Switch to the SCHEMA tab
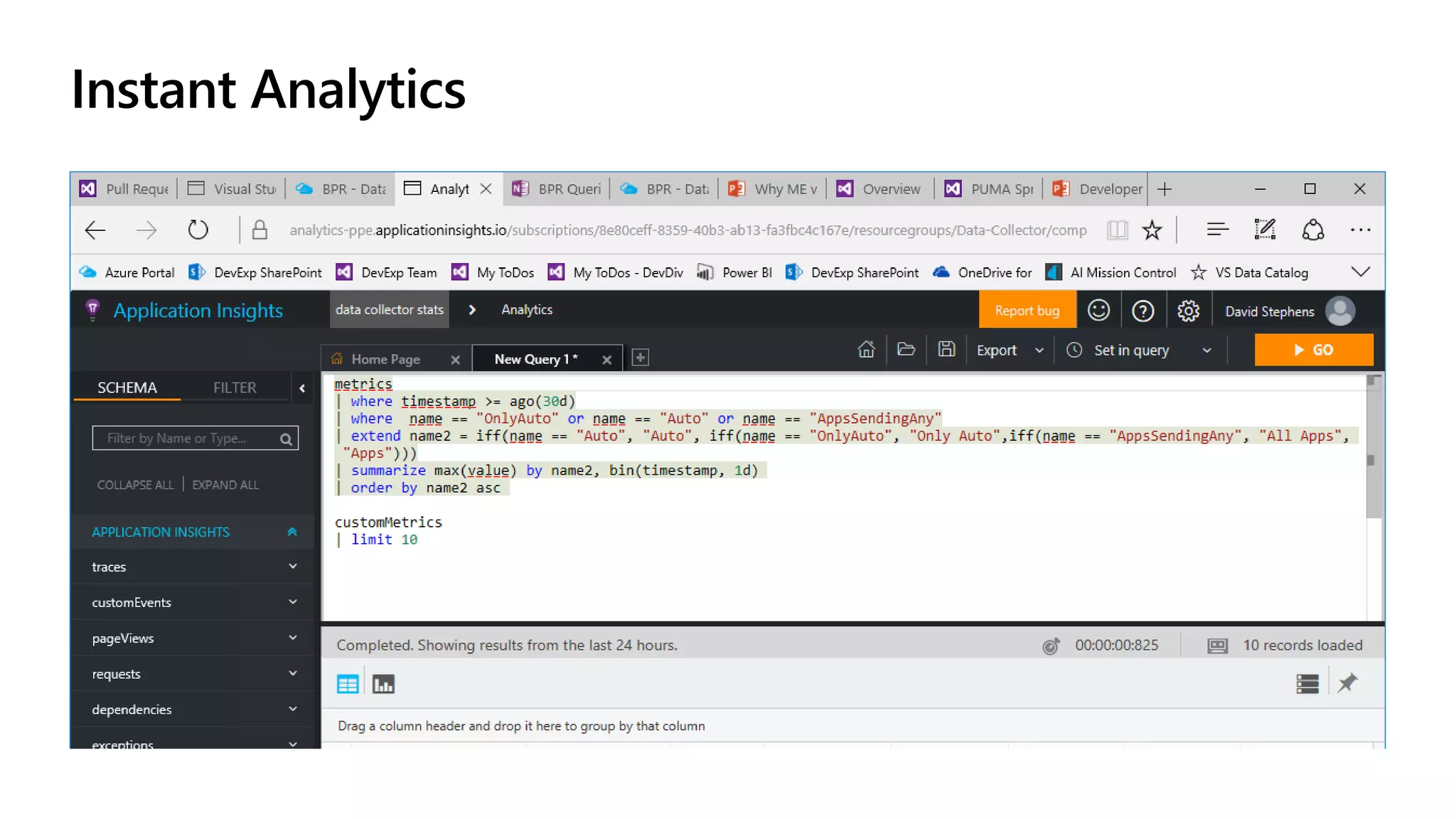 click(x=127, y=387)
